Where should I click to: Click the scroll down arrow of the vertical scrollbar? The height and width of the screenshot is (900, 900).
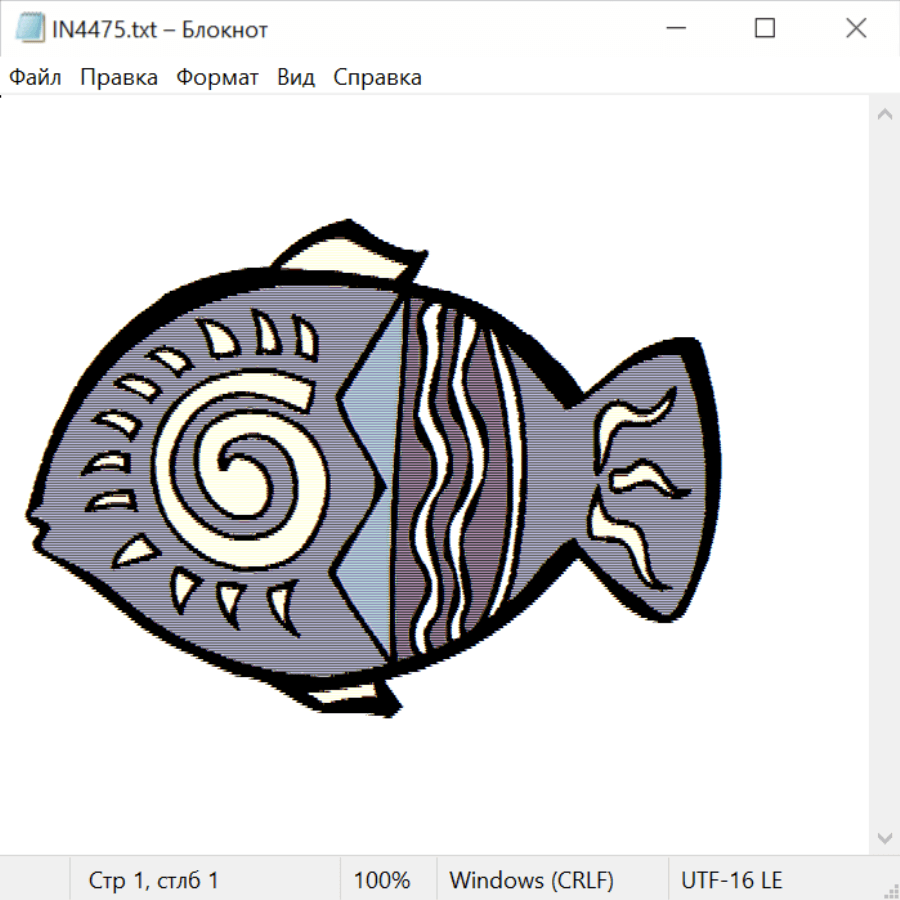[884, 837]
